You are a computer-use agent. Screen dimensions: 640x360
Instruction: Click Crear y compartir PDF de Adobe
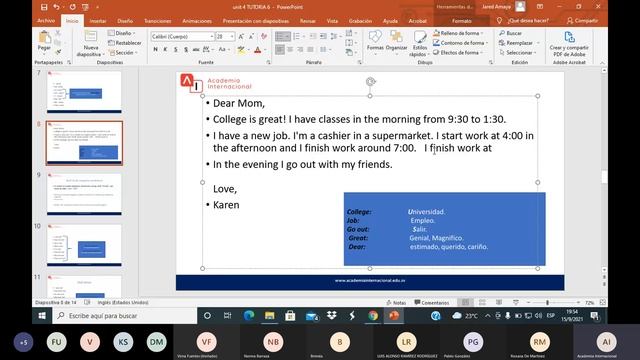[x=569, y=44]
